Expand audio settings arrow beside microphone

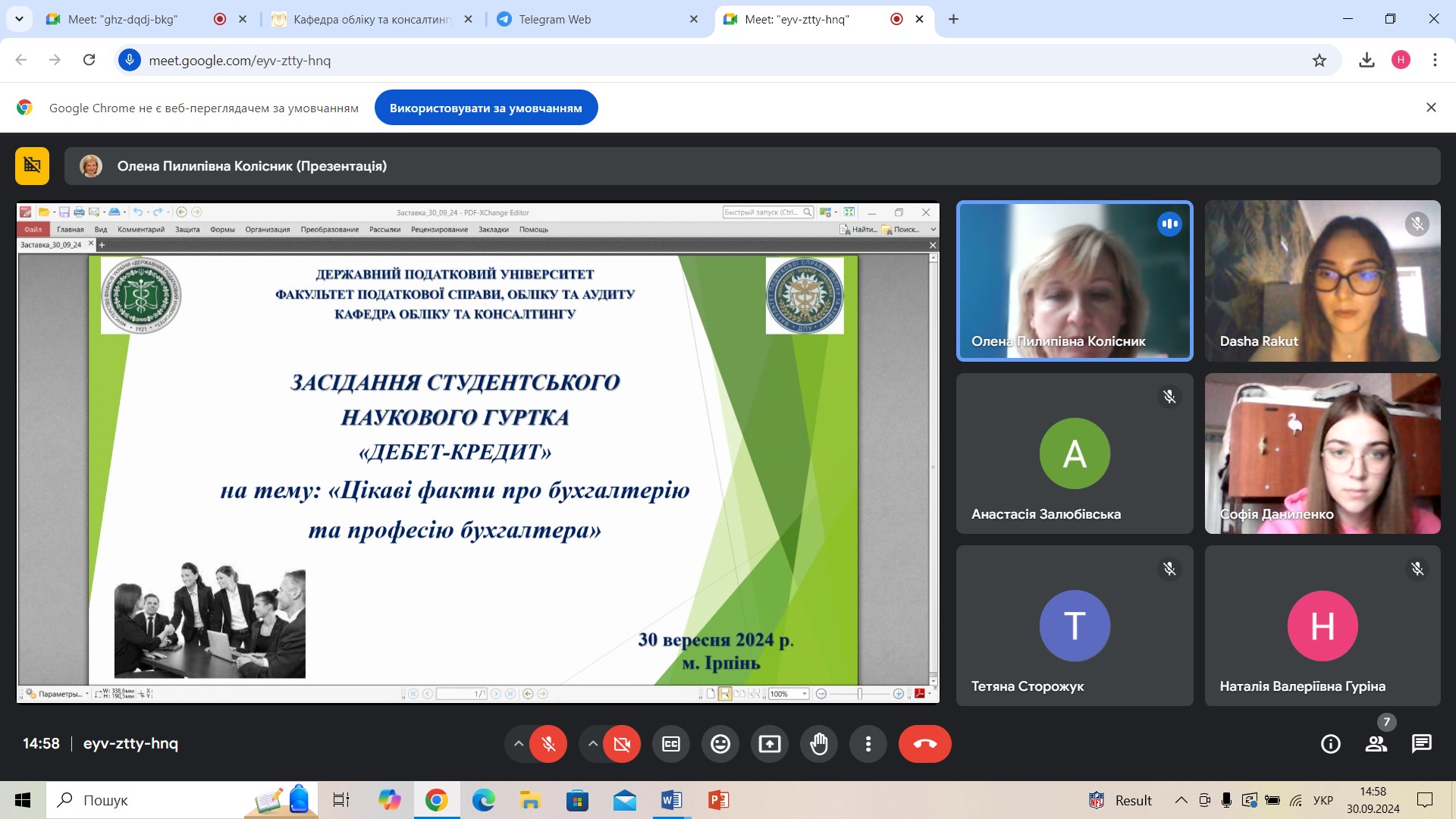point(519,744)
